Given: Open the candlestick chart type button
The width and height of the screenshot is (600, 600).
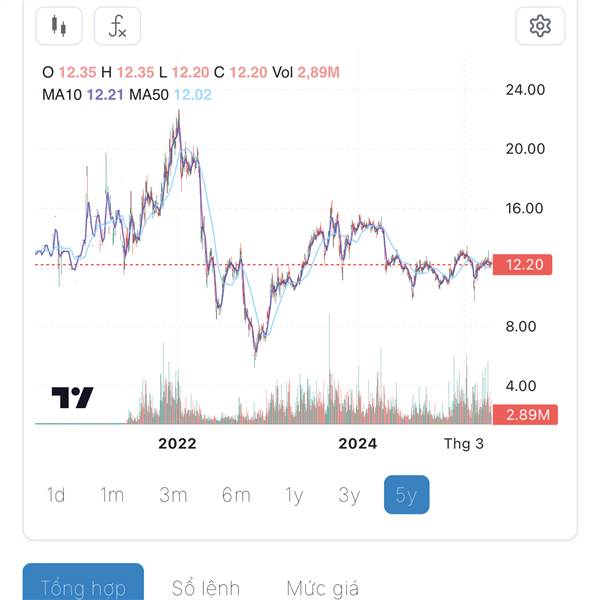Looking at the screenshot, I should (x=59, y=26).
